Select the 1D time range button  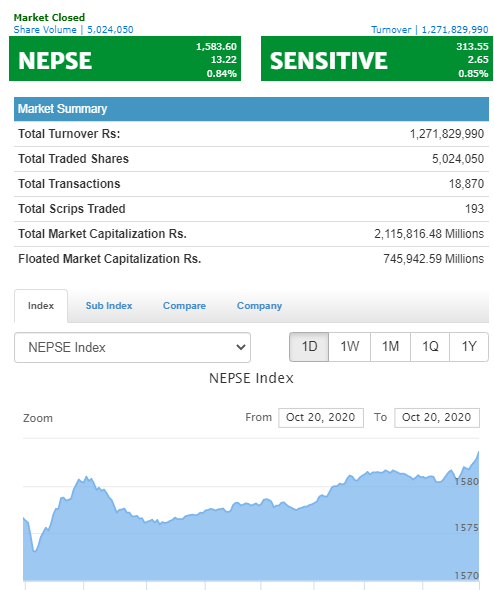(x=309, y=347)
